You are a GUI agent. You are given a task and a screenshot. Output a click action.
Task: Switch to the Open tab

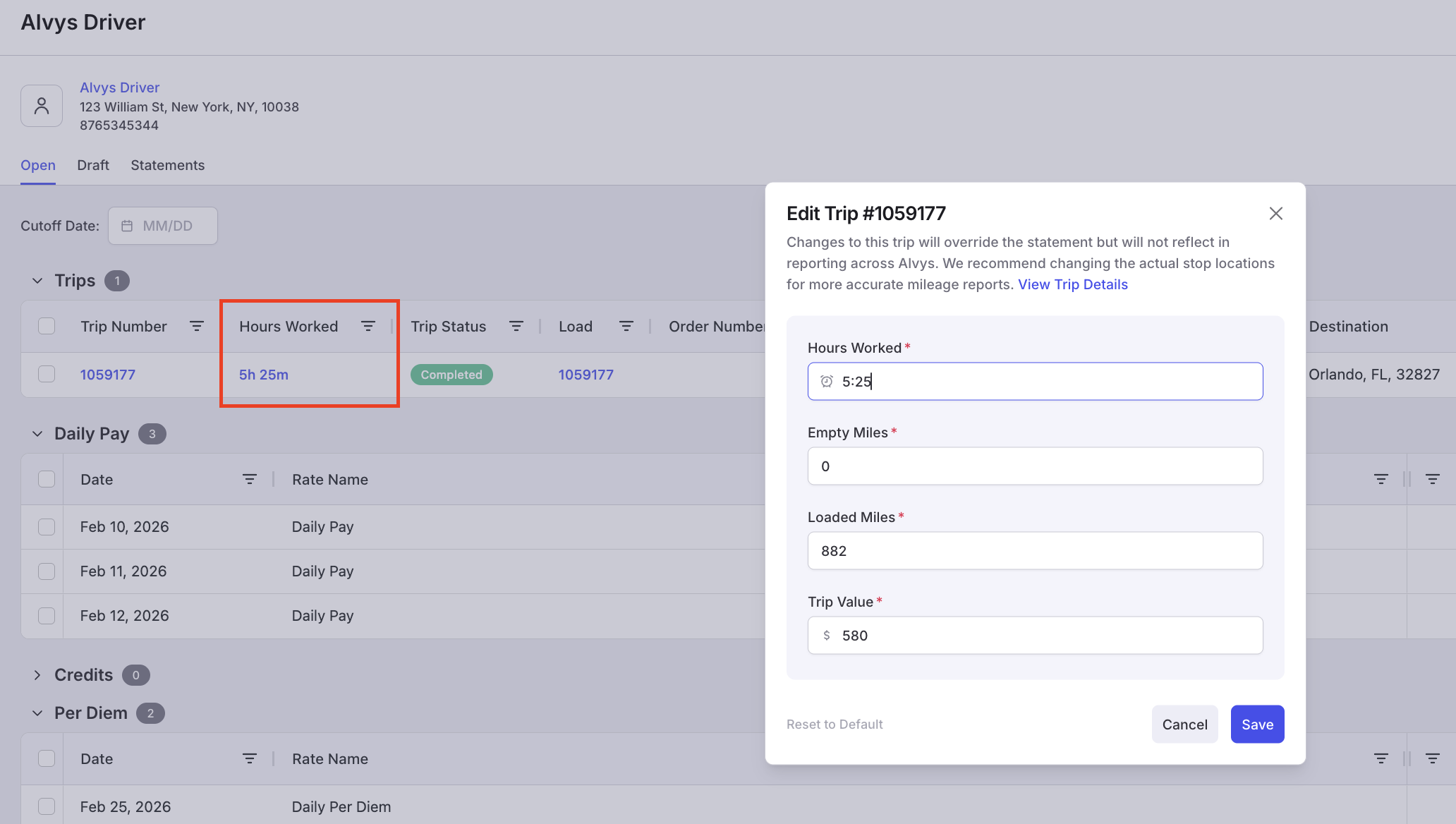(38, 165)
